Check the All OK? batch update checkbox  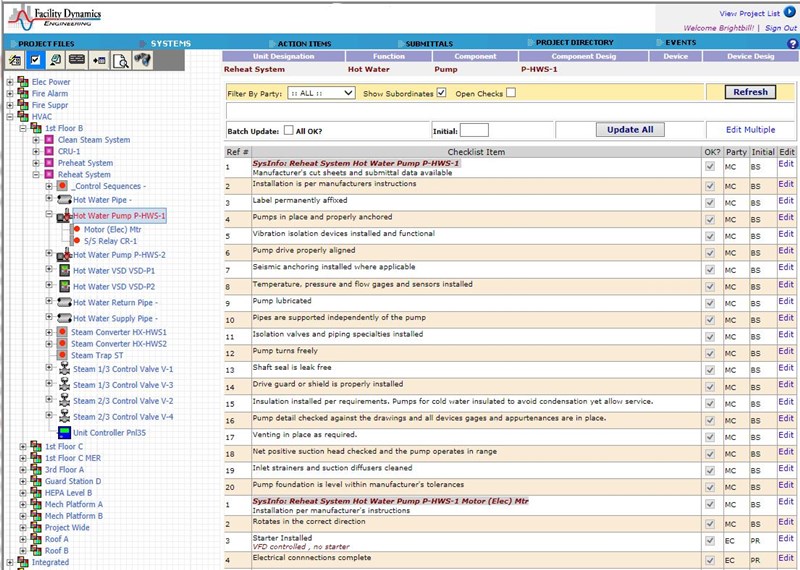(288, 130)
